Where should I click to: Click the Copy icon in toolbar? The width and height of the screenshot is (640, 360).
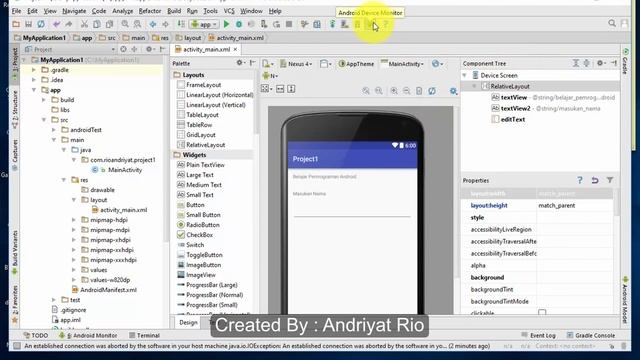(97, 24)
